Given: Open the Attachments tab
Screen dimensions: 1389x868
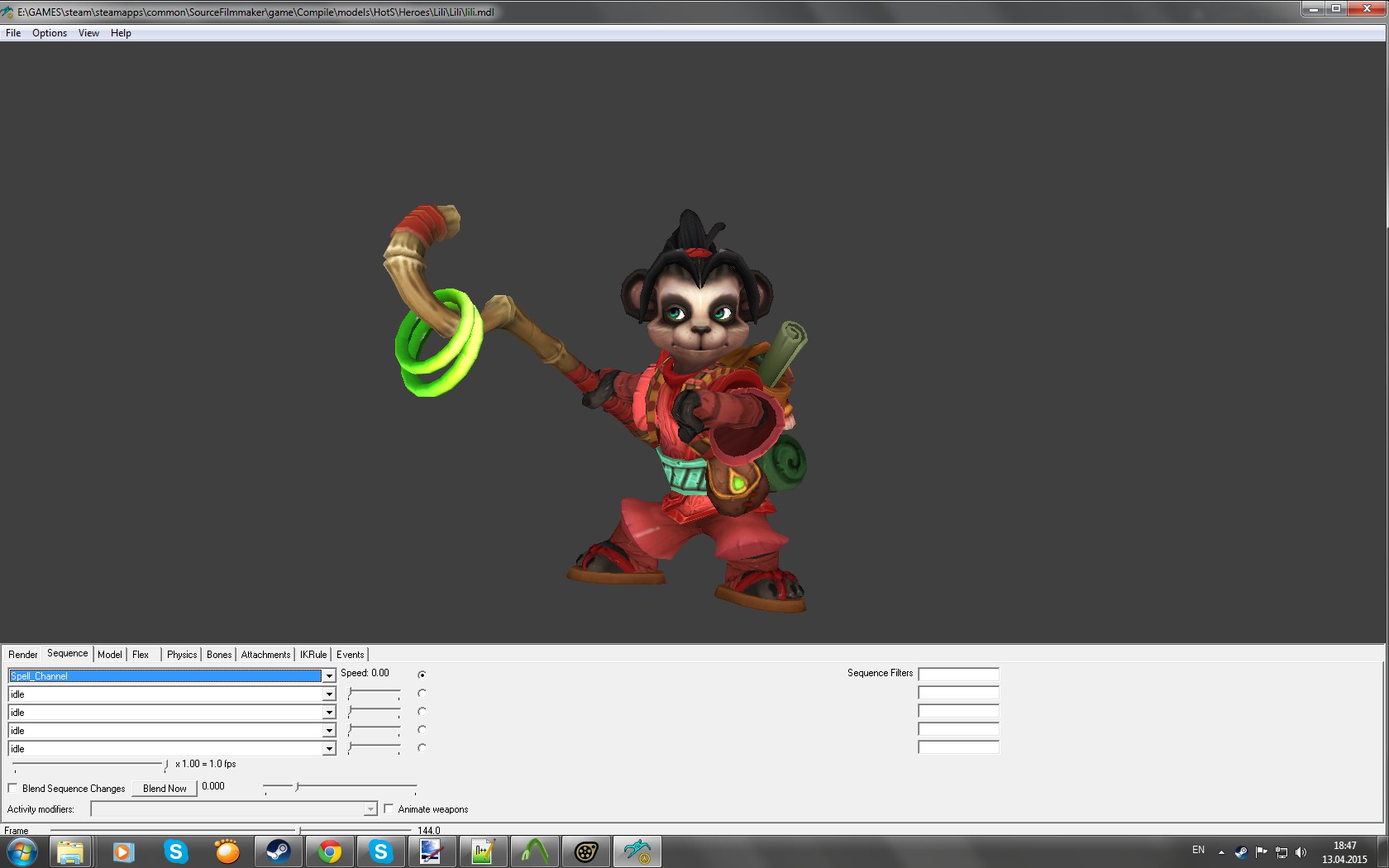Looking at the screenshot, I should click(x=265, y=655).
